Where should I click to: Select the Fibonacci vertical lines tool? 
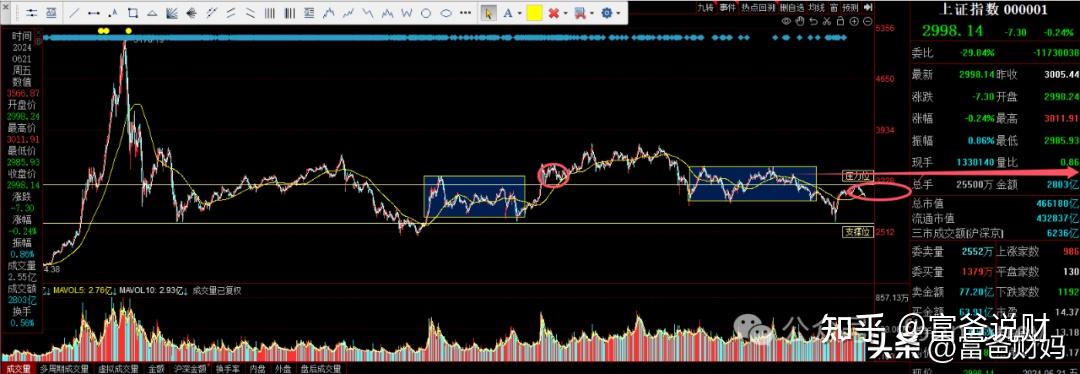pos(289,13)
